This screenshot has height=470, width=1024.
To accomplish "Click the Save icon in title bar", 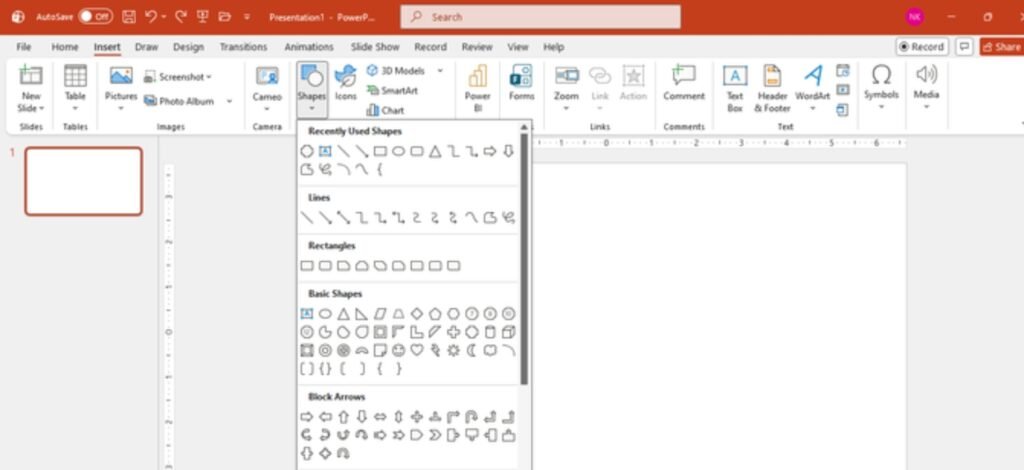I will point(129,17).
